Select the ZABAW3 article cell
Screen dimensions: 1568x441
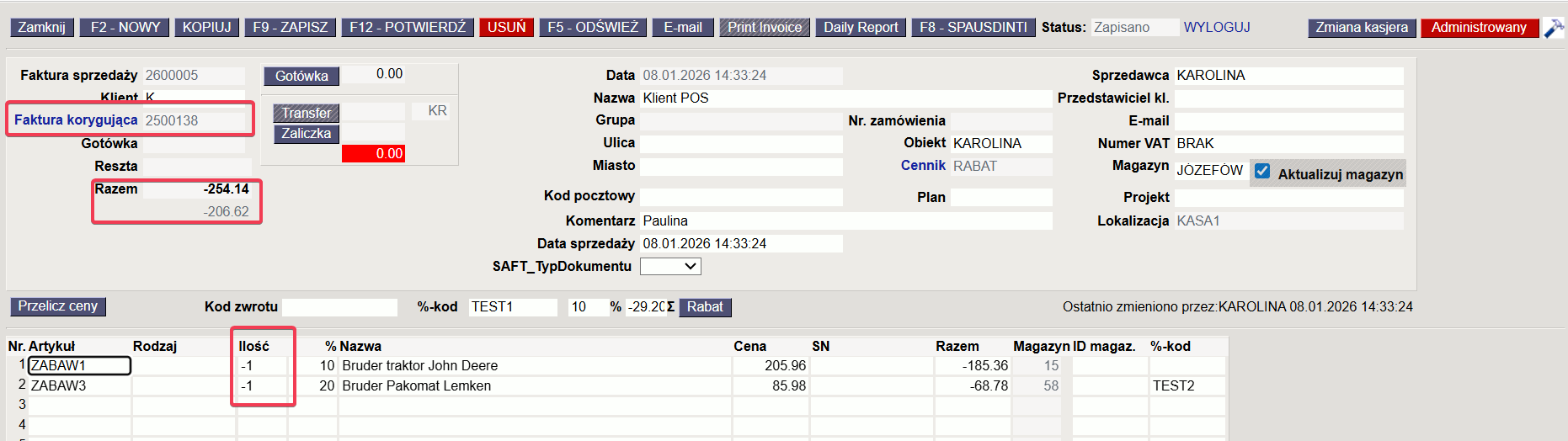79,386
